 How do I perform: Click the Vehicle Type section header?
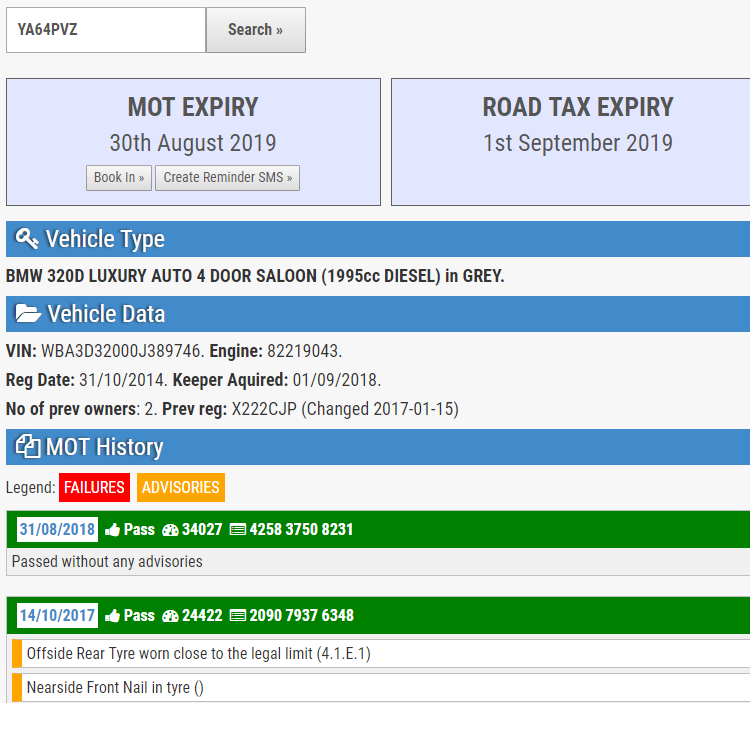click(378, 239)
